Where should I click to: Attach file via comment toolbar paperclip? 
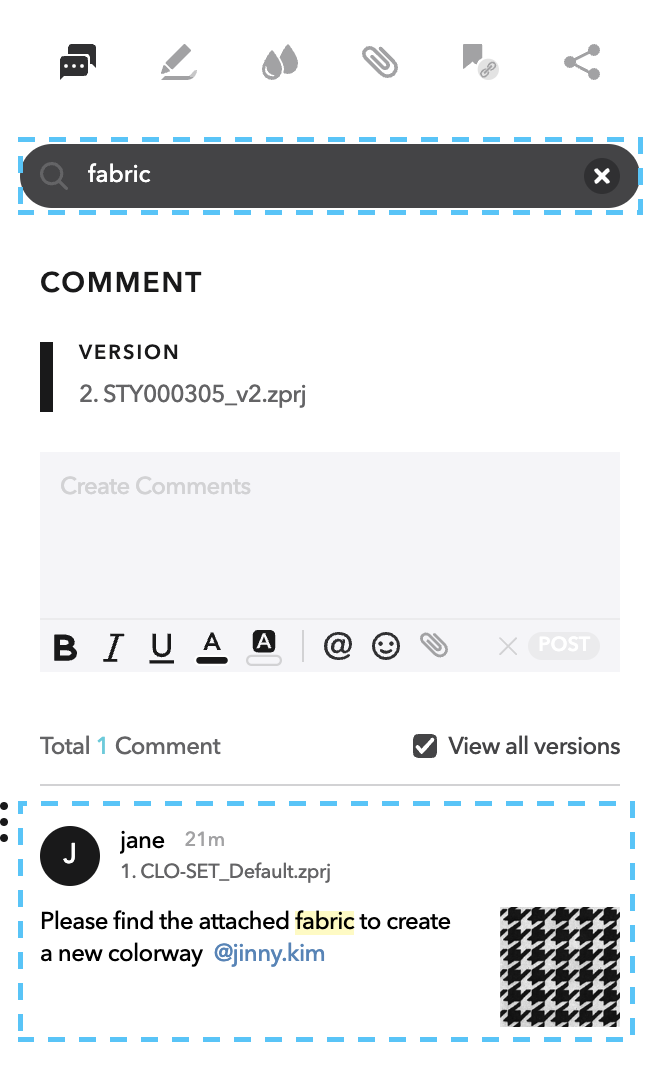click(x=434, y=645)
